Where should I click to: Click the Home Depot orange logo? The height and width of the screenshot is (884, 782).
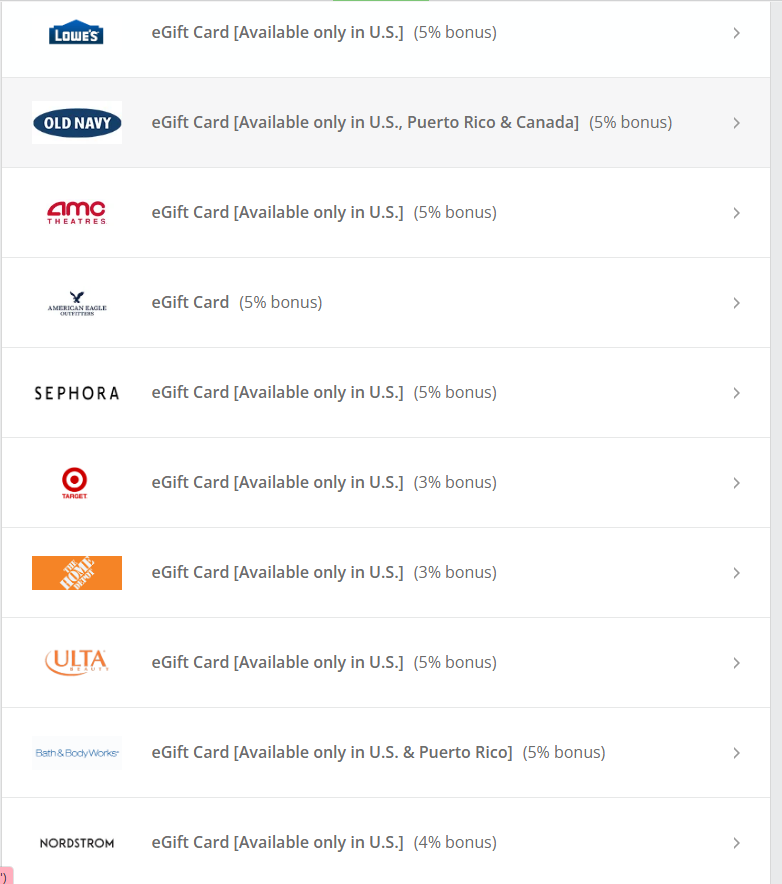[x=77, y=573]
